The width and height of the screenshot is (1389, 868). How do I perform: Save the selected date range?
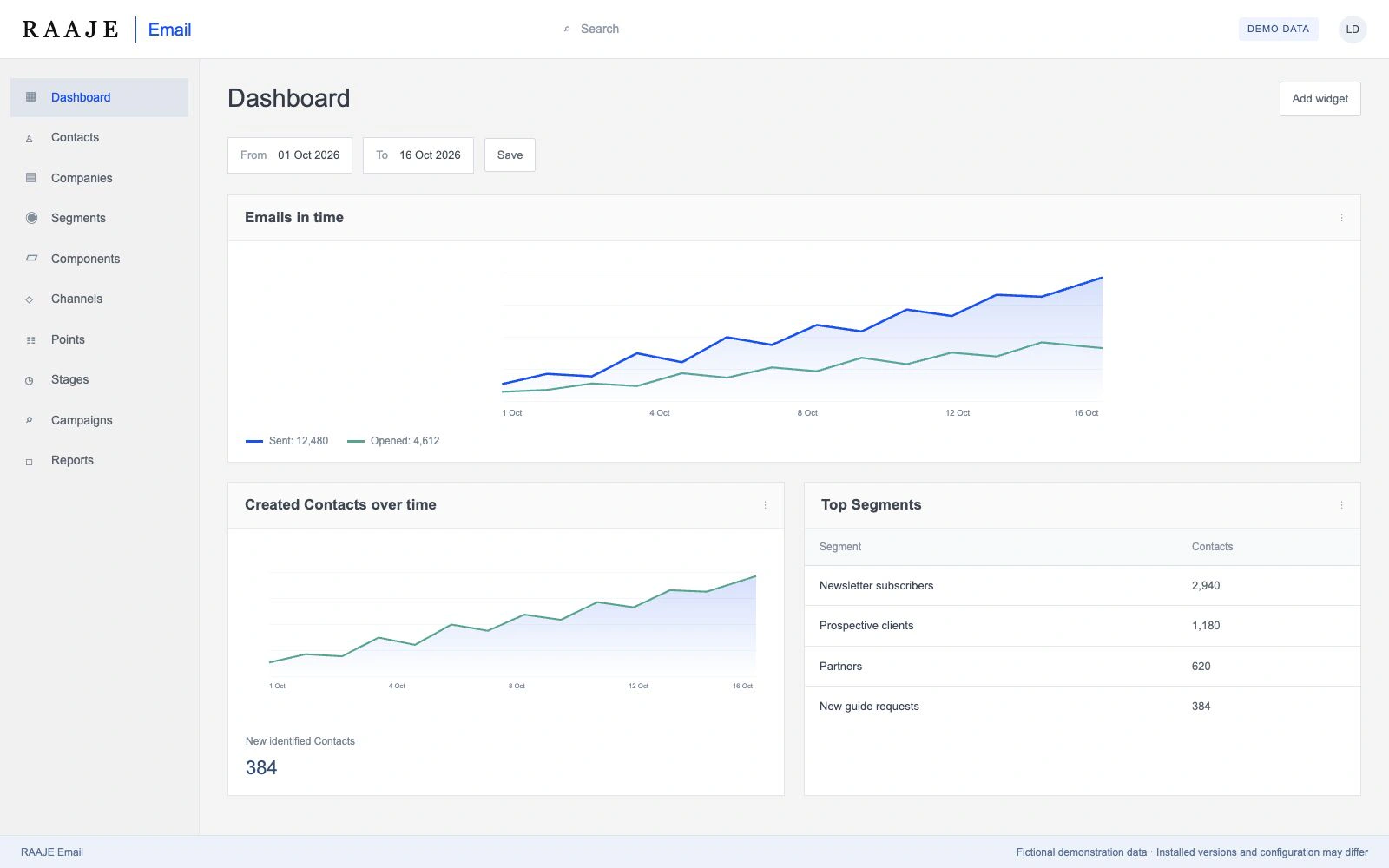(x=510, y=155)
